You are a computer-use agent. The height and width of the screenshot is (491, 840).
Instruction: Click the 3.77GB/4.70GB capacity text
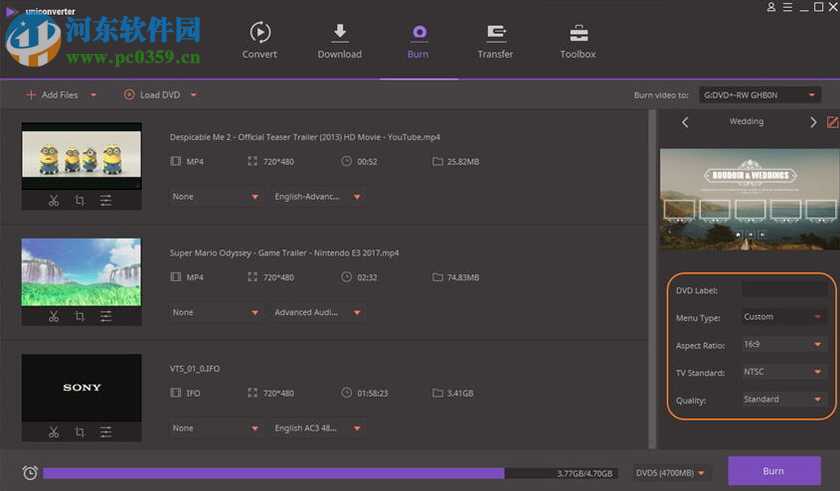coord(584,473)
